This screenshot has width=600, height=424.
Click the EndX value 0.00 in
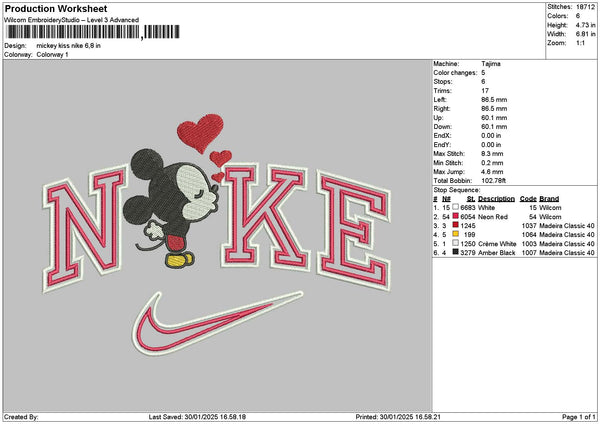coord(491,135)
